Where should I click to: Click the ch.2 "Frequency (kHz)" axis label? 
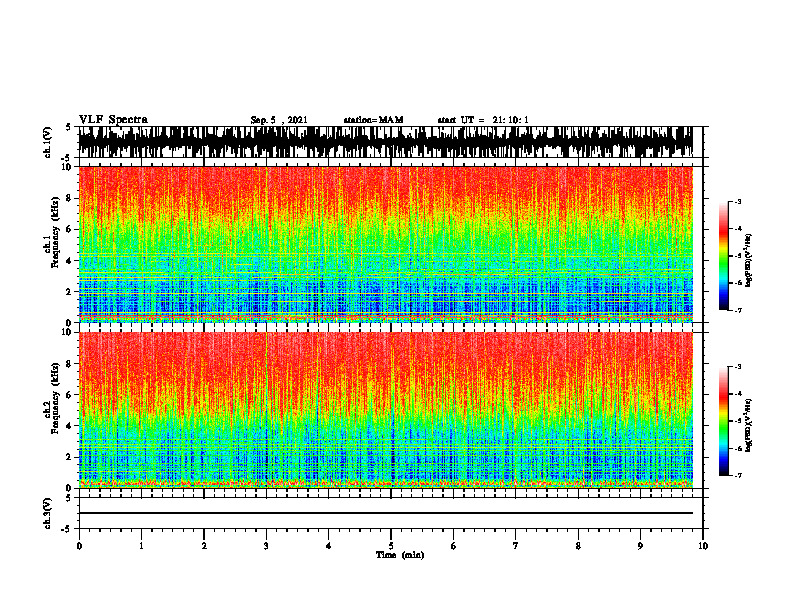click(x=55, y=398)
